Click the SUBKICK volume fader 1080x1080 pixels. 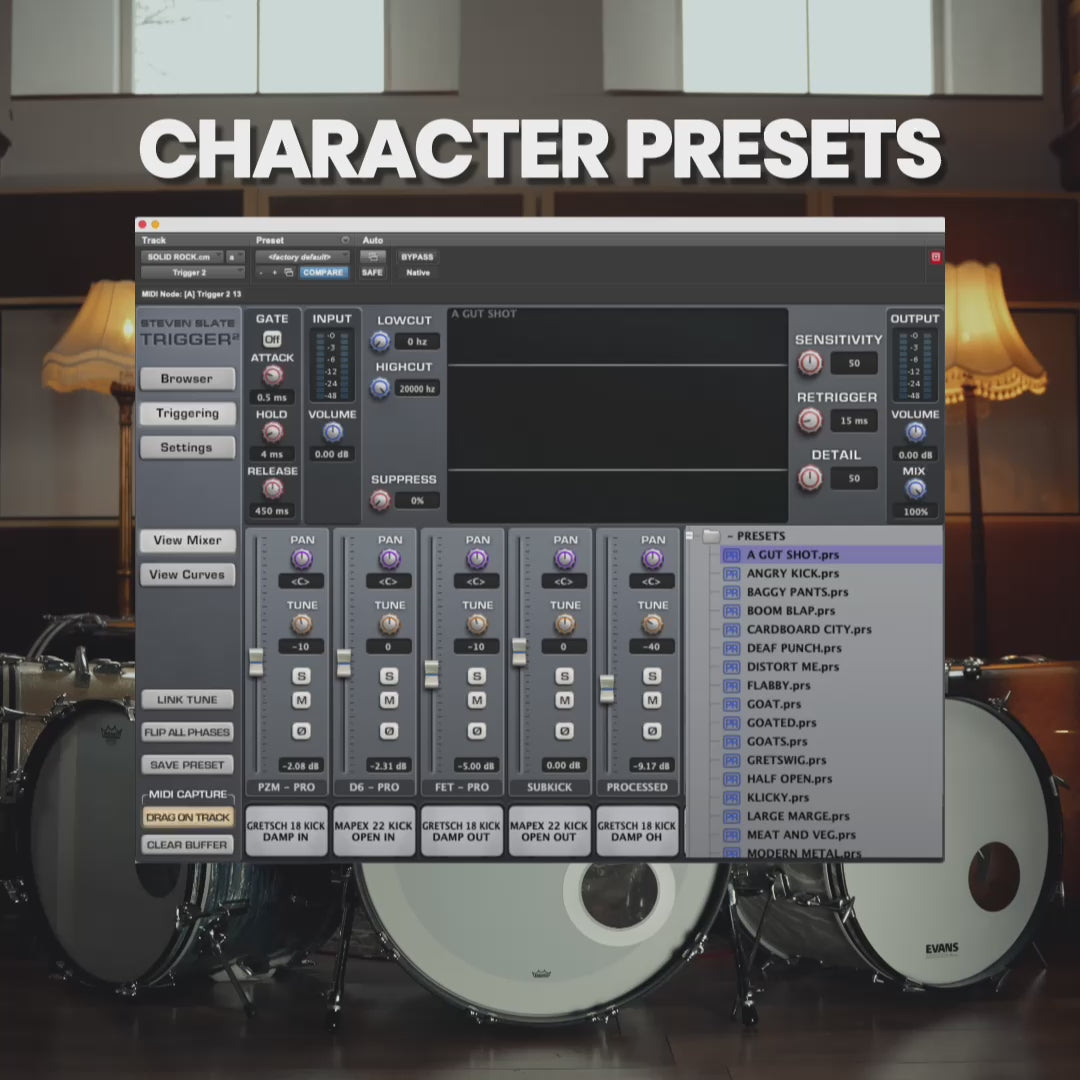(519, 652)
